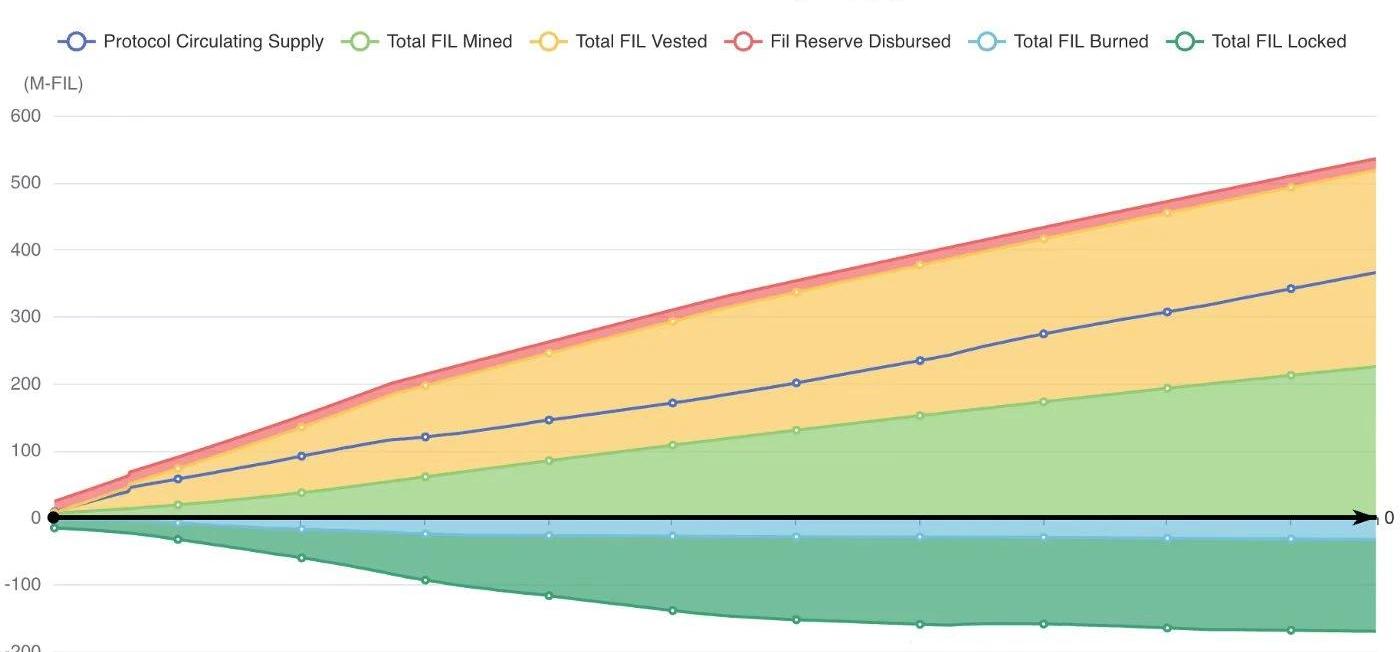The width and height of the screenshot is (1400, 652).
Task: Click the rightmost Total FIL Locked data point
Action: [1291, 630]
